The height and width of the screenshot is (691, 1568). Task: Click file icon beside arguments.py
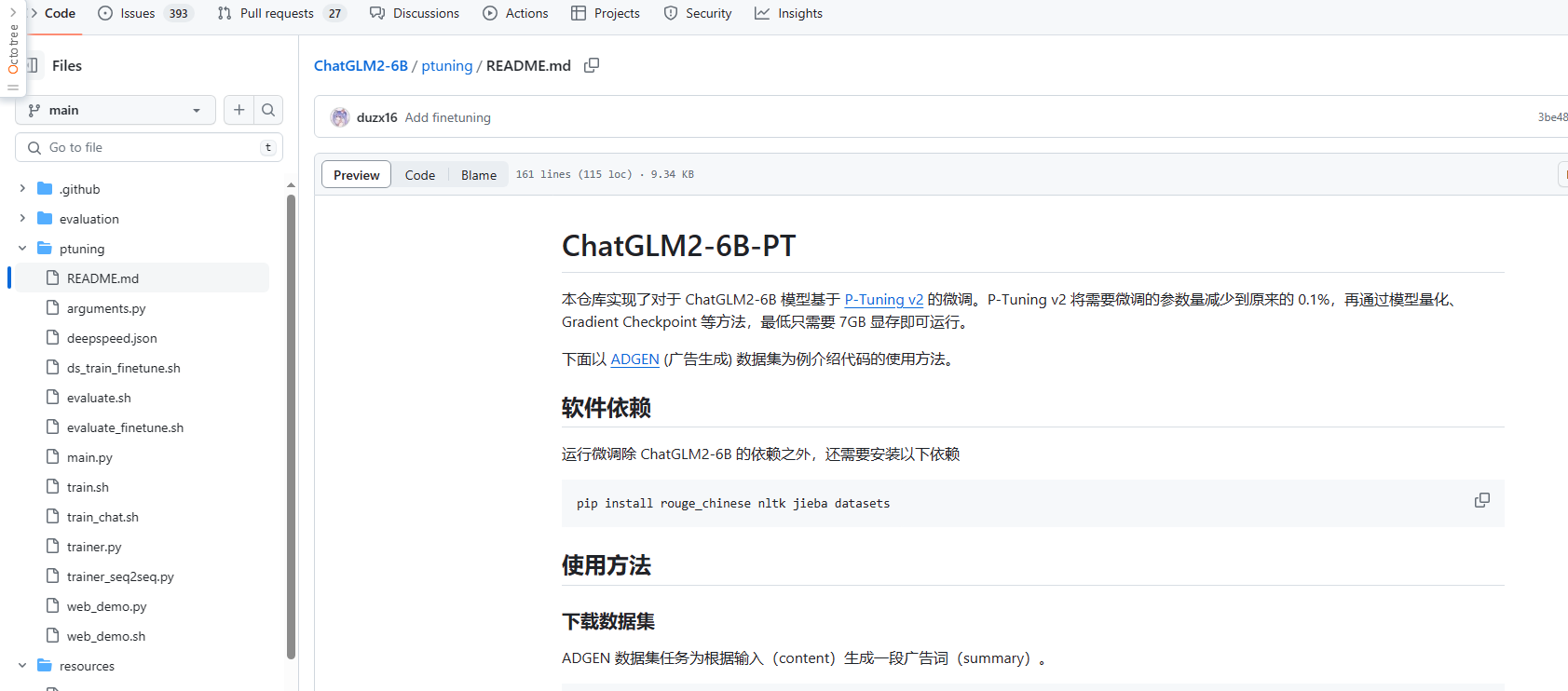pyautogui.click(x=53, y=308)
